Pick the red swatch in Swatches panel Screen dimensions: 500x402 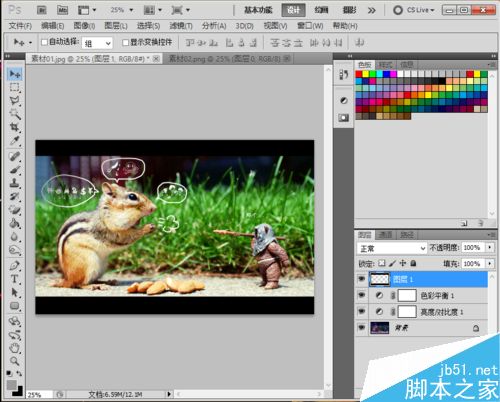(x=359, y=74)
